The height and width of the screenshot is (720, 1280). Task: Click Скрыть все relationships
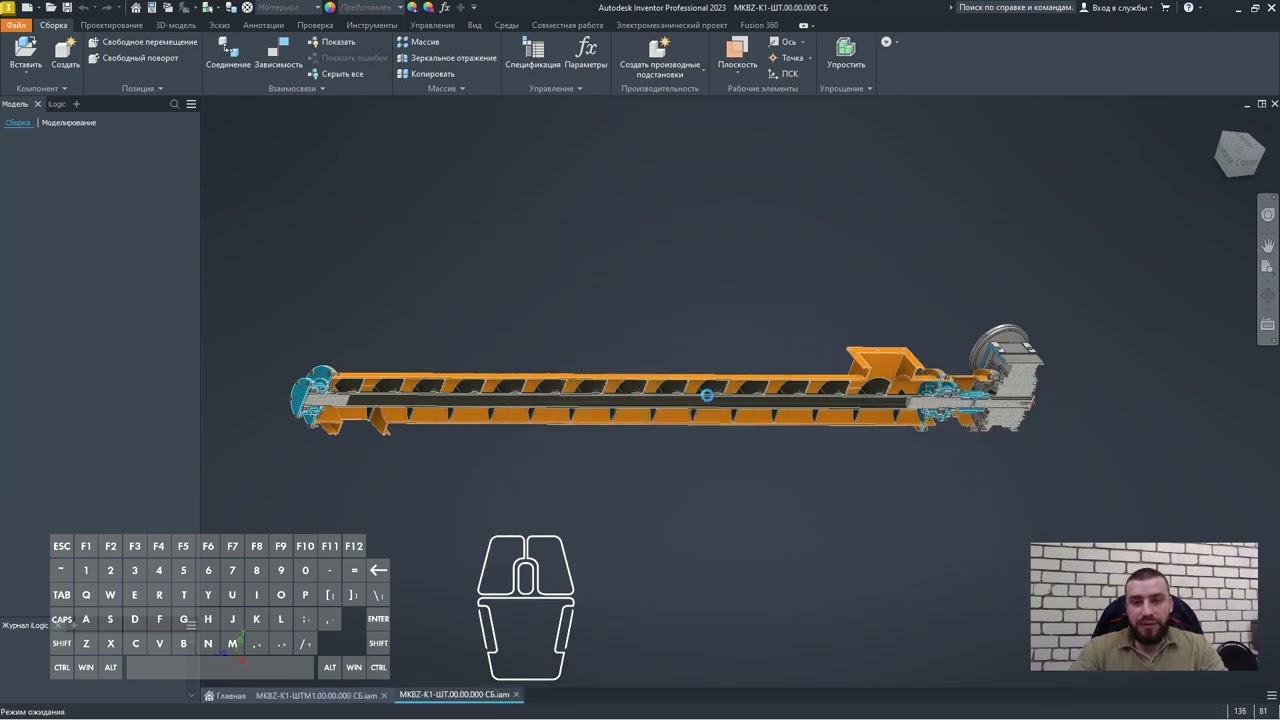click(x=335, y=74)
